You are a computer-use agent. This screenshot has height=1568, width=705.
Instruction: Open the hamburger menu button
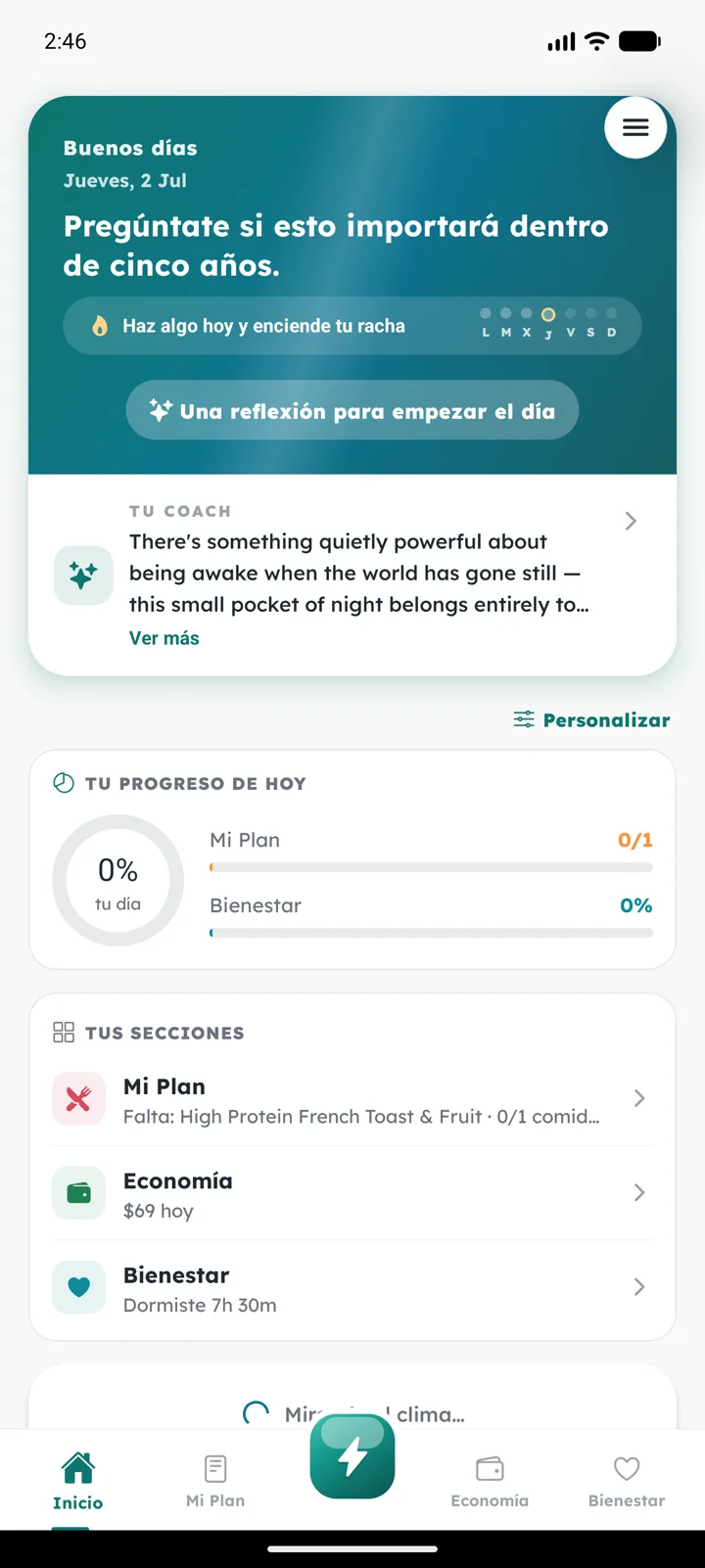(x=635, y=127)
